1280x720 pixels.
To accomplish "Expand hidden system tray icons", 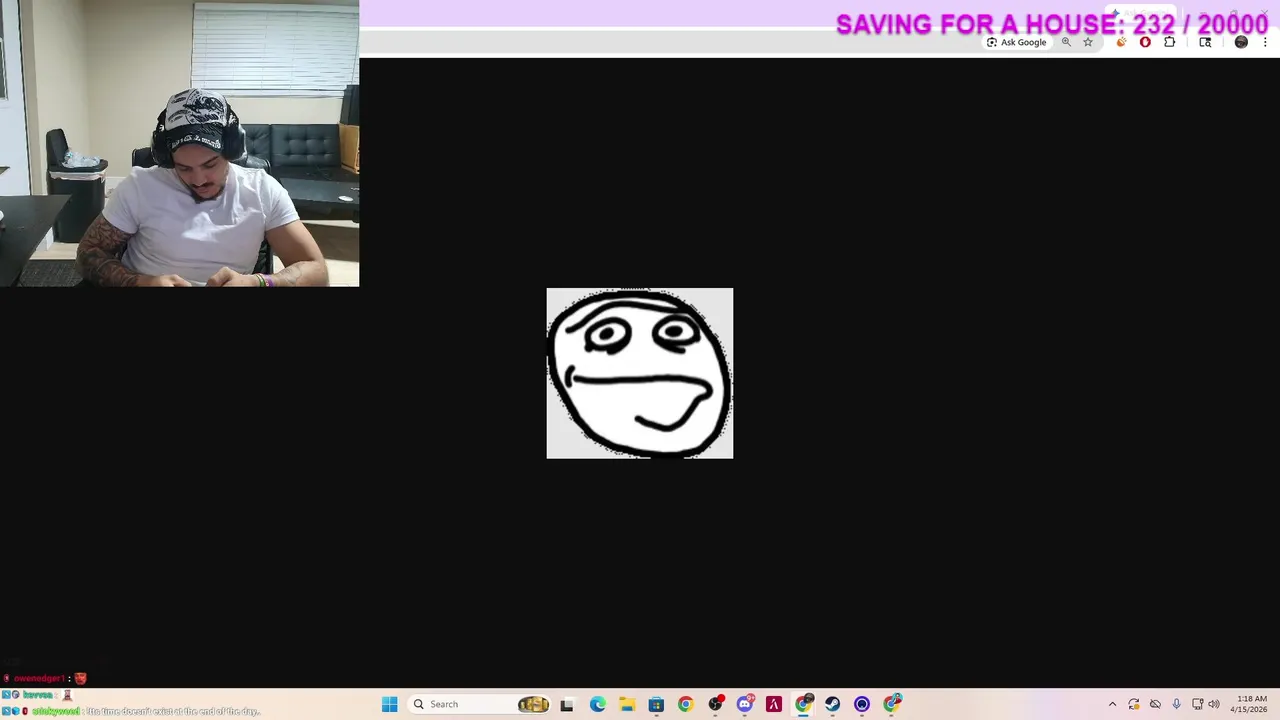I will tap(1112, 704).
